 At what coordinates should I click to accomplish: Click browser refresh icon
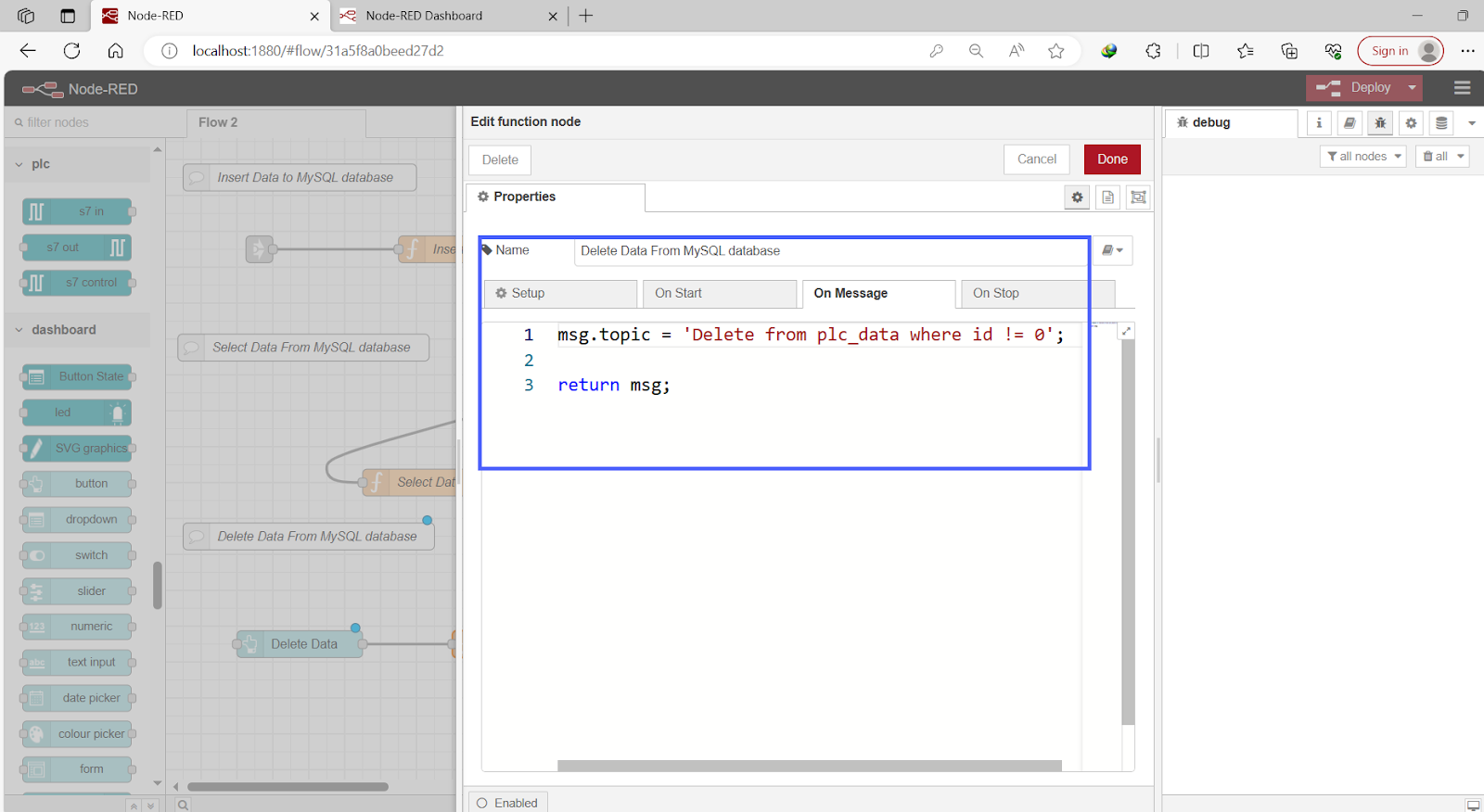tap(71, 51)
